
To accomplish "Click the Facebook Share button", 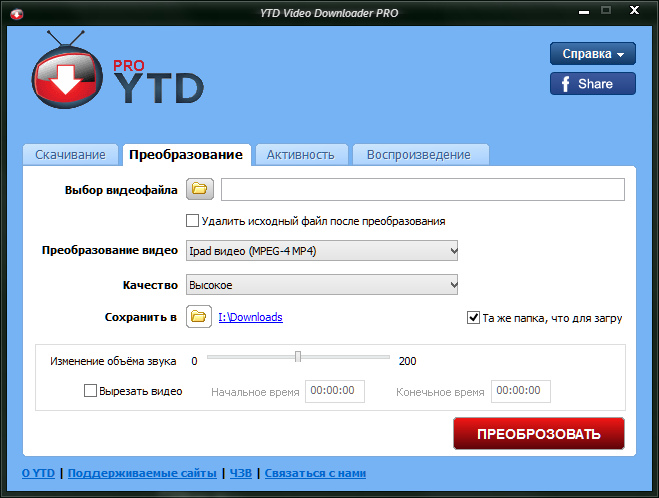I will pyautogui.click(x=593, y=84).
